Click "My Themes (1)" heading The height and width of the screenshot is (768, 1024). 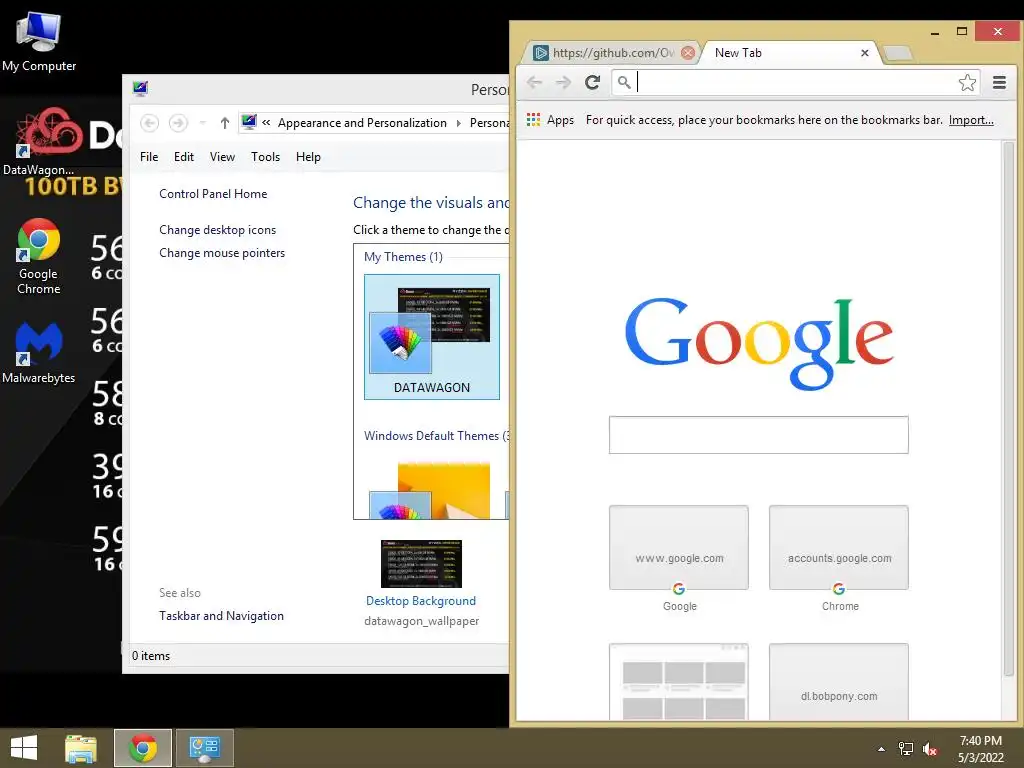[403, 257]
